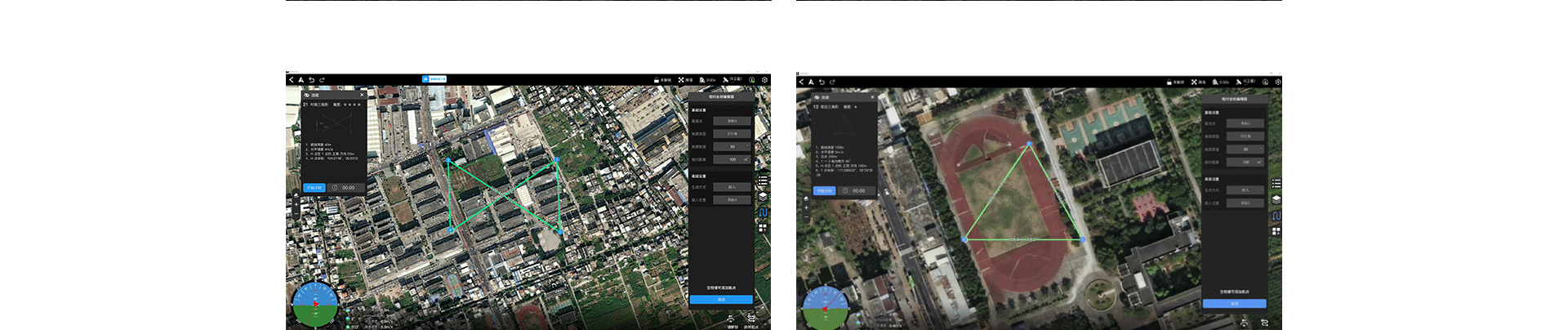Click 相对距离 field showing 100 in left screenshot

pyautogui.click(x=732, y=159)
